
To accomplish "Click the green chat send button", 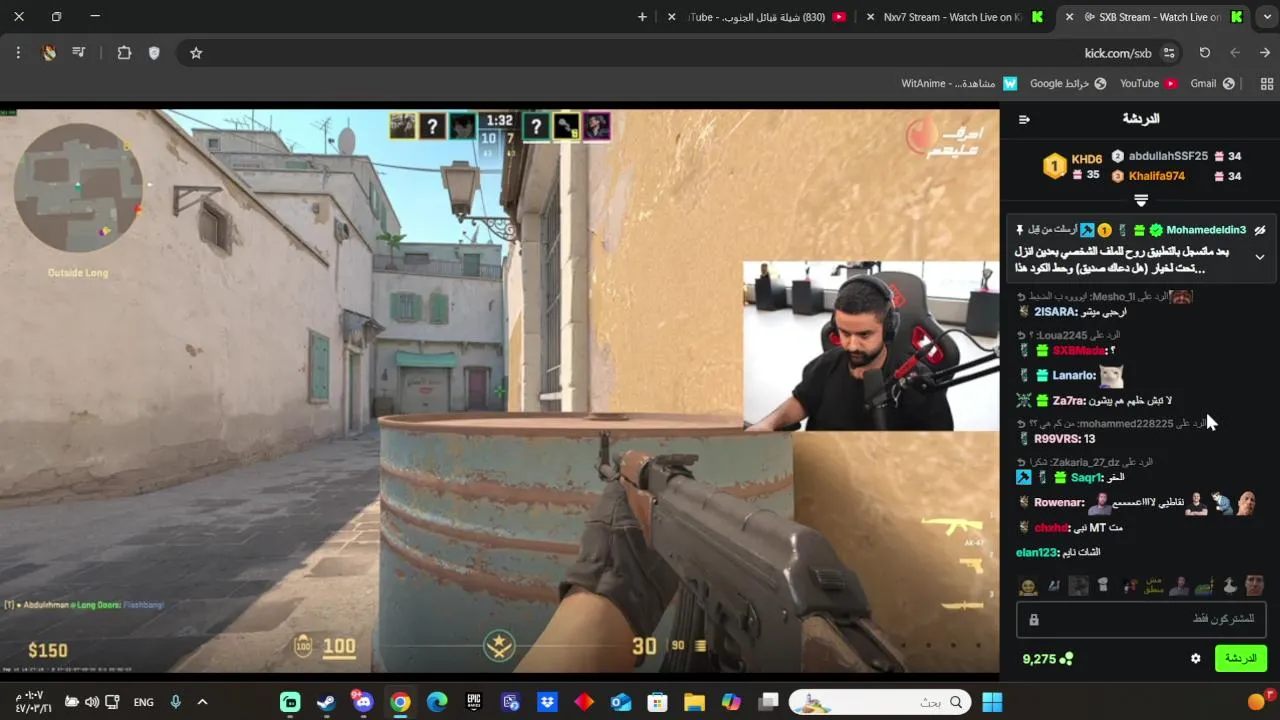I will 1240,658.
